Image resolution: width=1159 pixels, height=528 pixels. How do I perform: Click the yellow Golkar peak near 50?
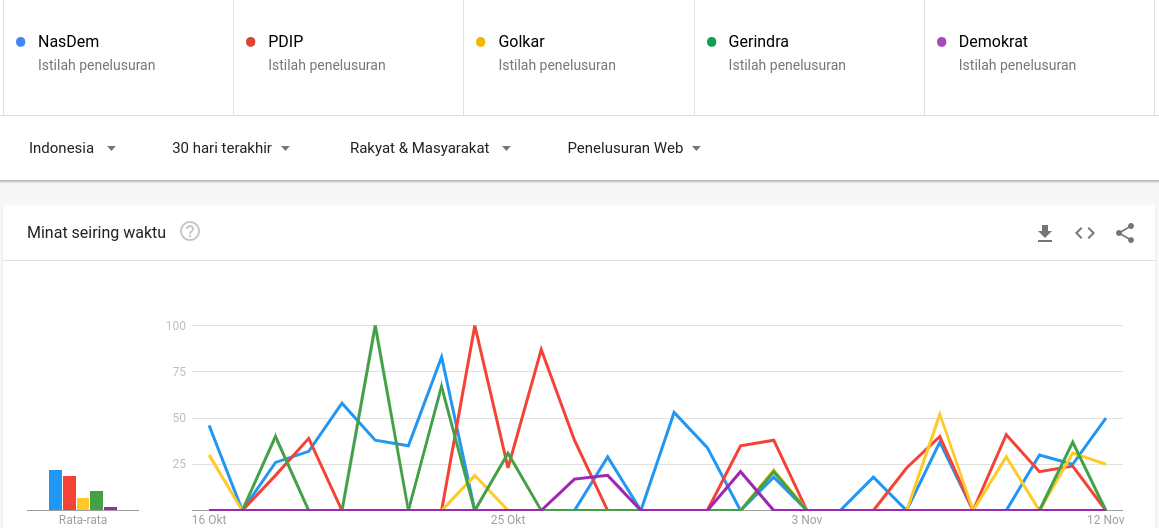pyautogui.click(x=939, y=414)
